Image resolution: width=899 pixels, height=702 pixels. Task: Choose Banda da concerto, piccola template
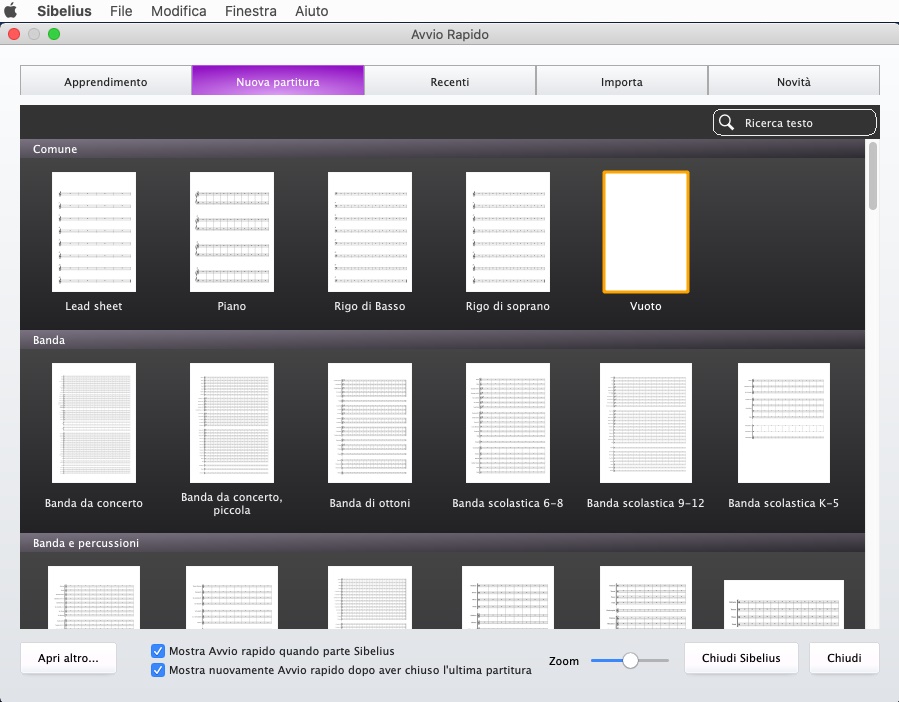click(232, 423)
